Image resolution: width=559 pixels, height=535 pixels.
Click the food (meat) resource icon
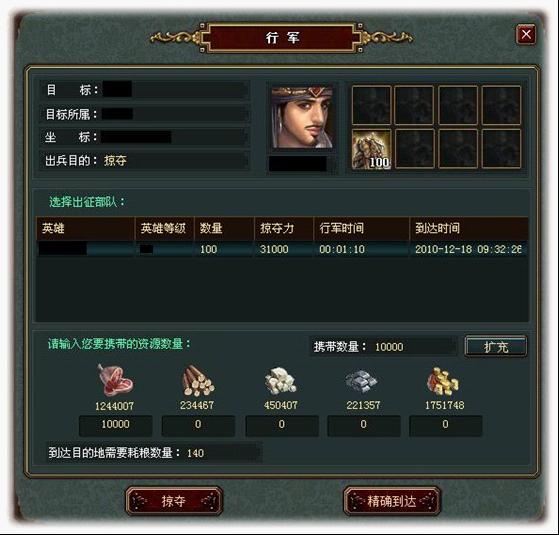click(115, 380)
